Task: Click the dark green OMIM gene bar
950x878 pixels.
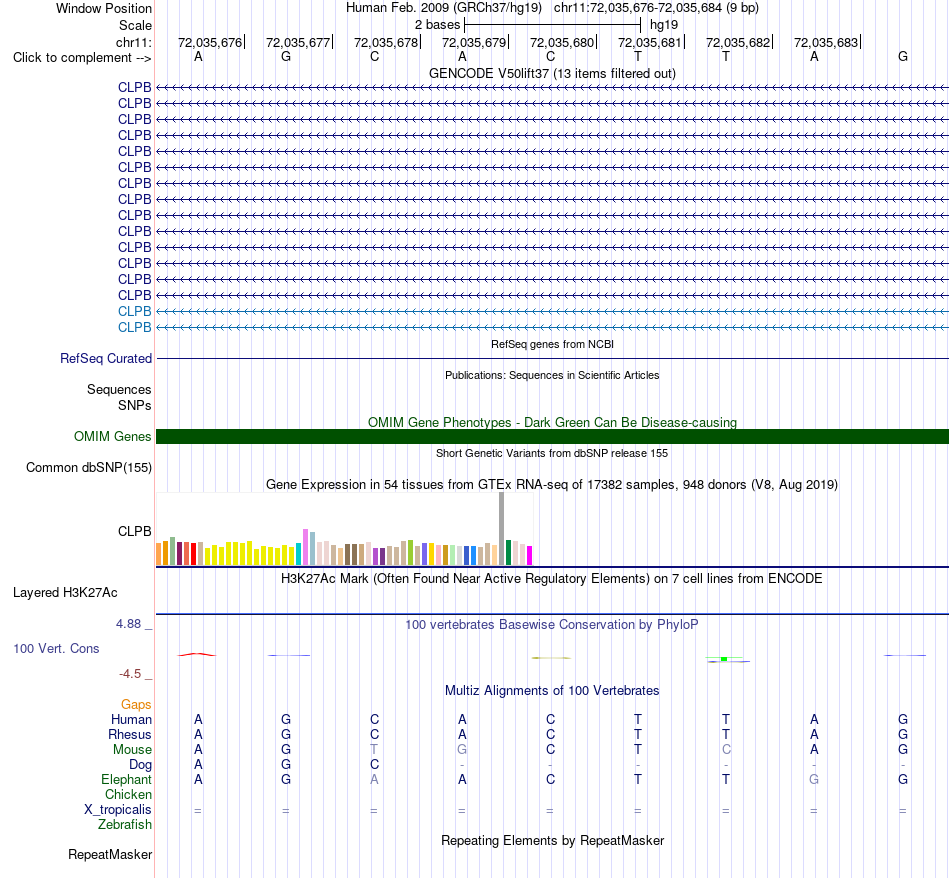Action: click(x=552, y=436)
